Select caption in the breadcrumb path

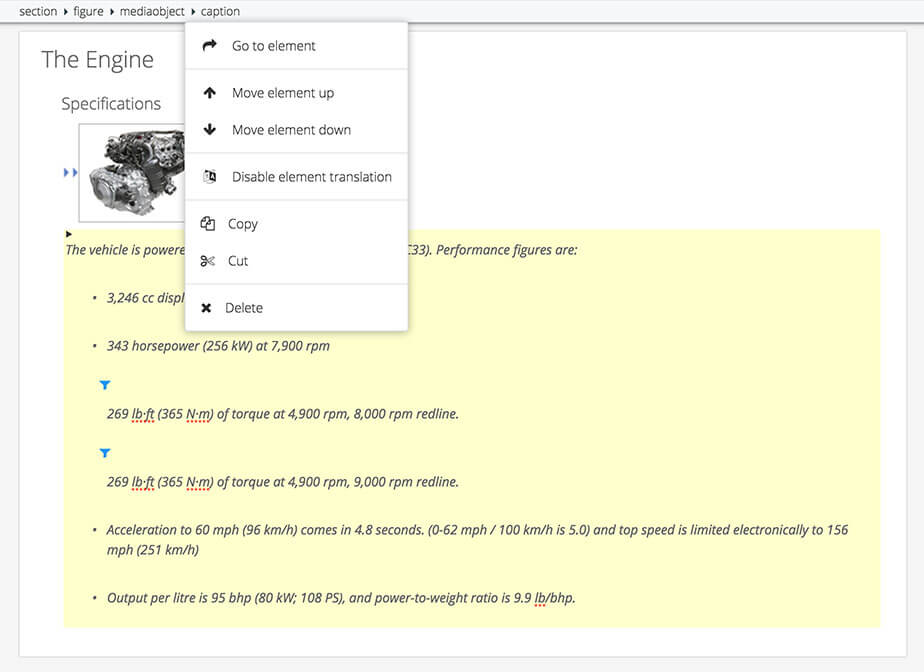click(x=220, y=11)
